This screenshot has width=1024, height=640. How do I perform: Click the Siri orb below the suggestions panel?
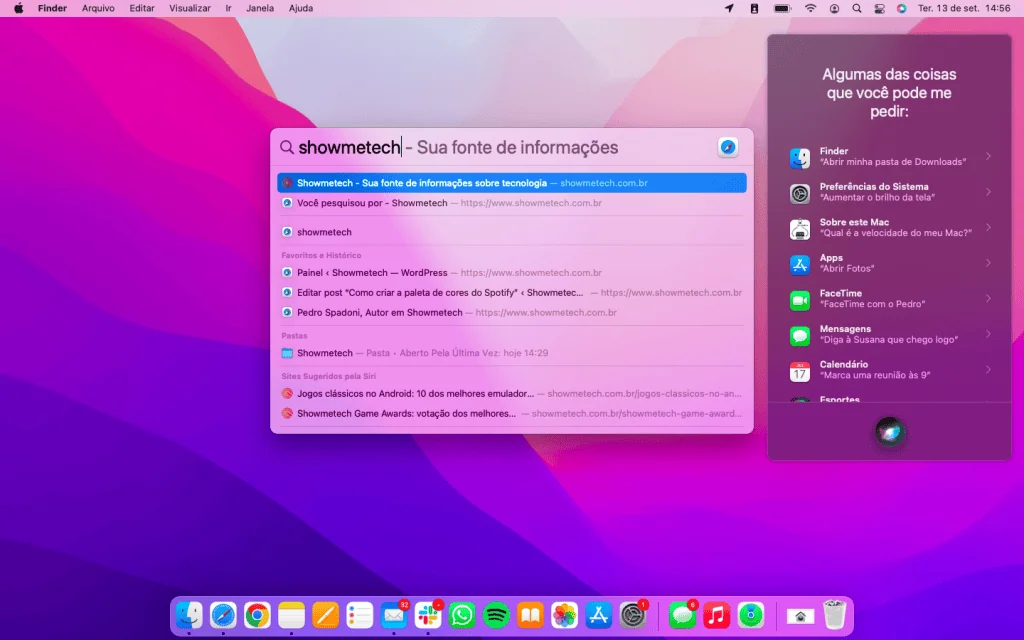(x=889, y=432)
